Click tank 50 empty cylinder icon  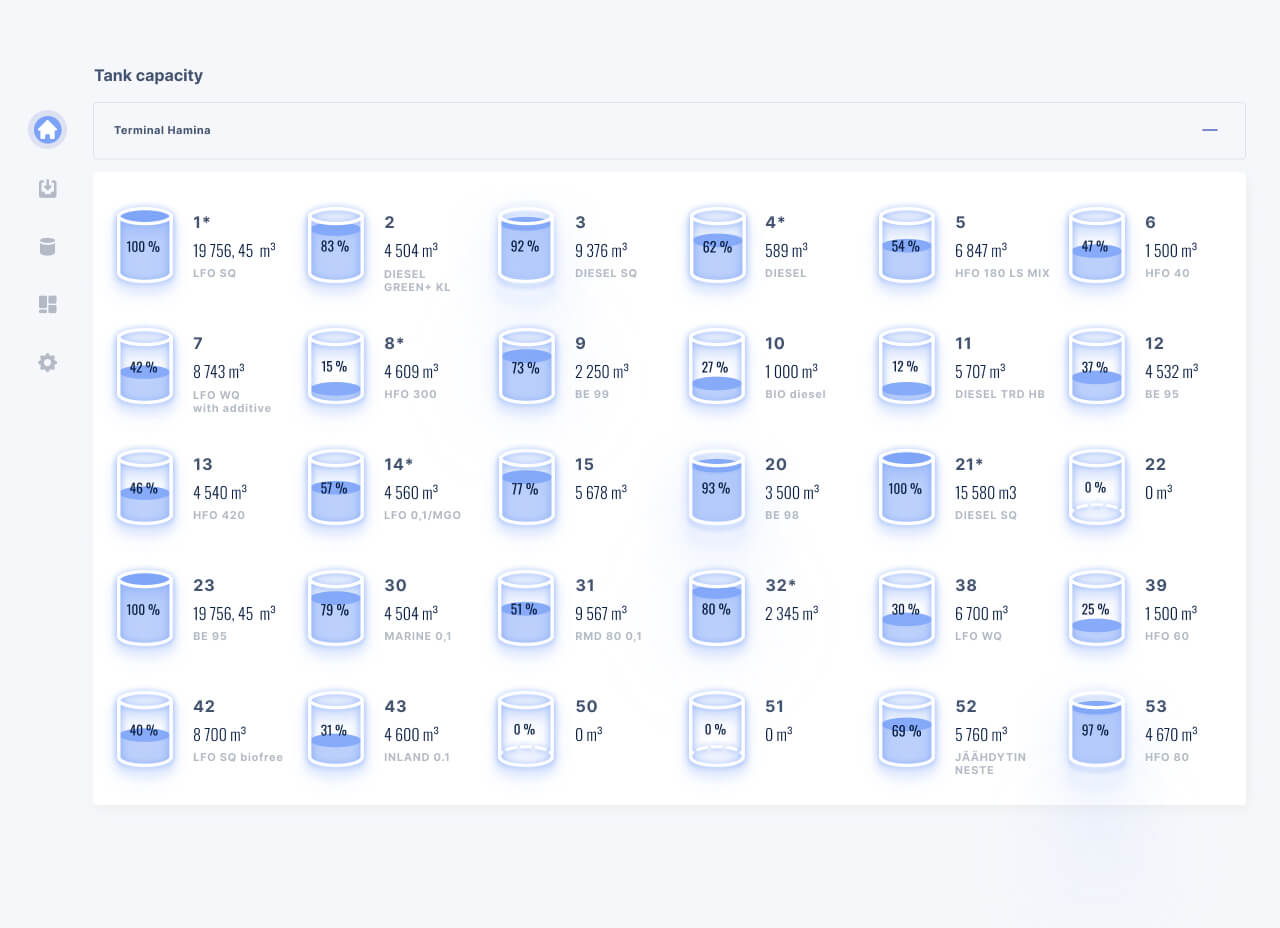pos(526,730)
